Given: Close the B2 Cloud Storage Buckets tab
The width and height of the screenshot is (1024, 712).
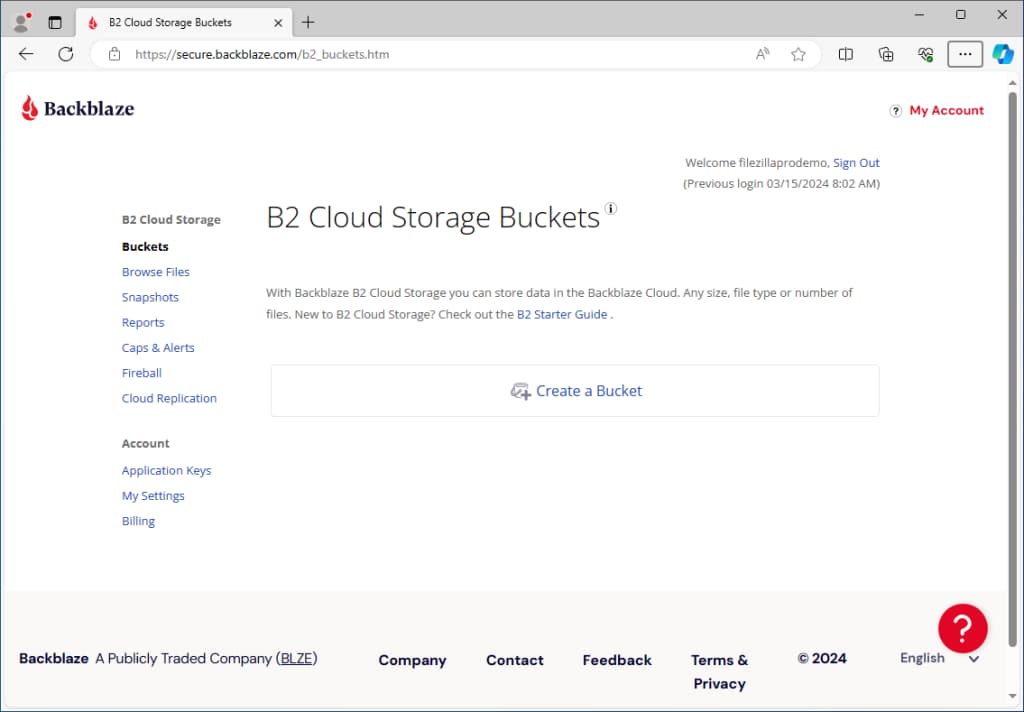Looking at the screenshot, I should point(278,22).
